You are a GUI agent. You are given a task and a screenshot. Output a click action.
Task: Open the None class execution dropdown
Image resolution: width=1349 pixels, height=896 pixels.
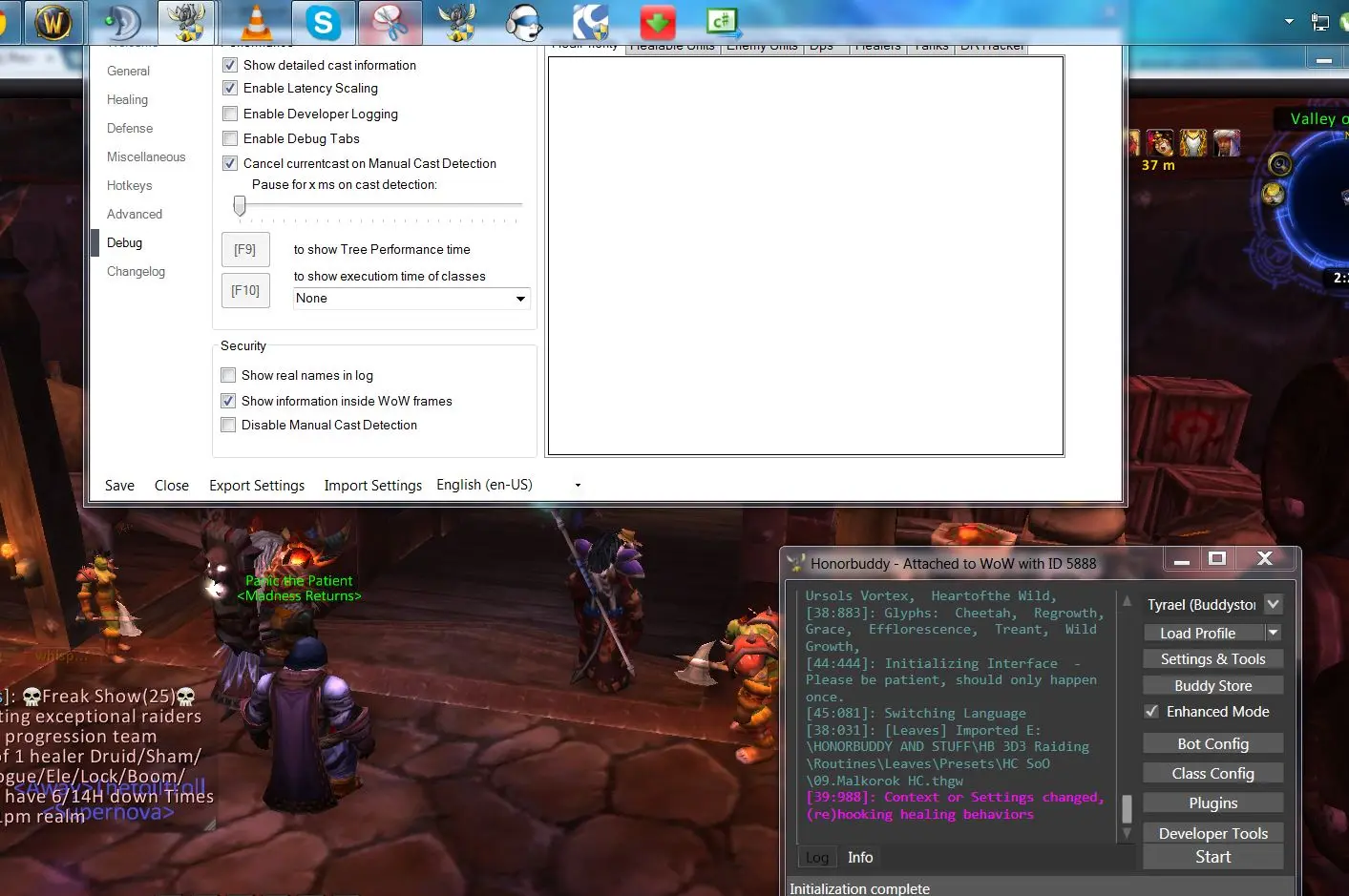pos(411,299)
